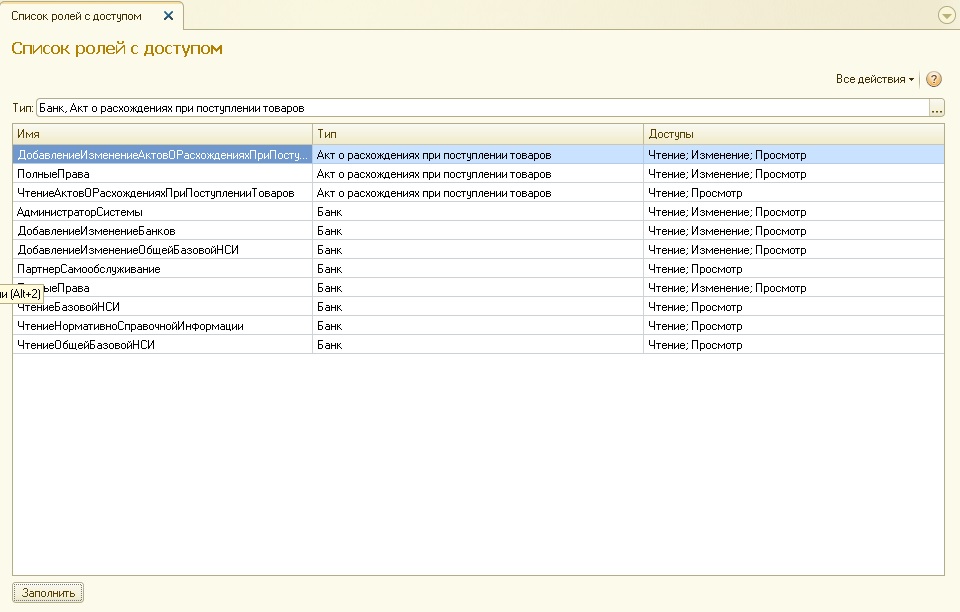960x612 pixels.
Task: Select the "ЧтениеБазовойНСИ" row
Action: [x=478, y=307]
